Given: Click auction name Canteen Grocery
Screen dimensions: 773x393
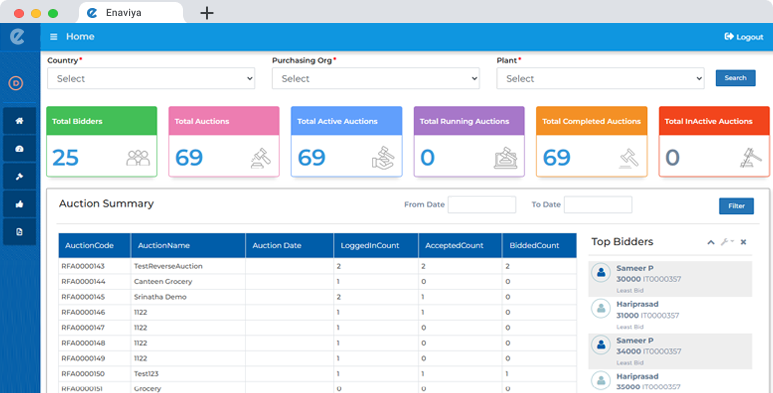Looking at the screenshot, I should [x=163, y=282].
